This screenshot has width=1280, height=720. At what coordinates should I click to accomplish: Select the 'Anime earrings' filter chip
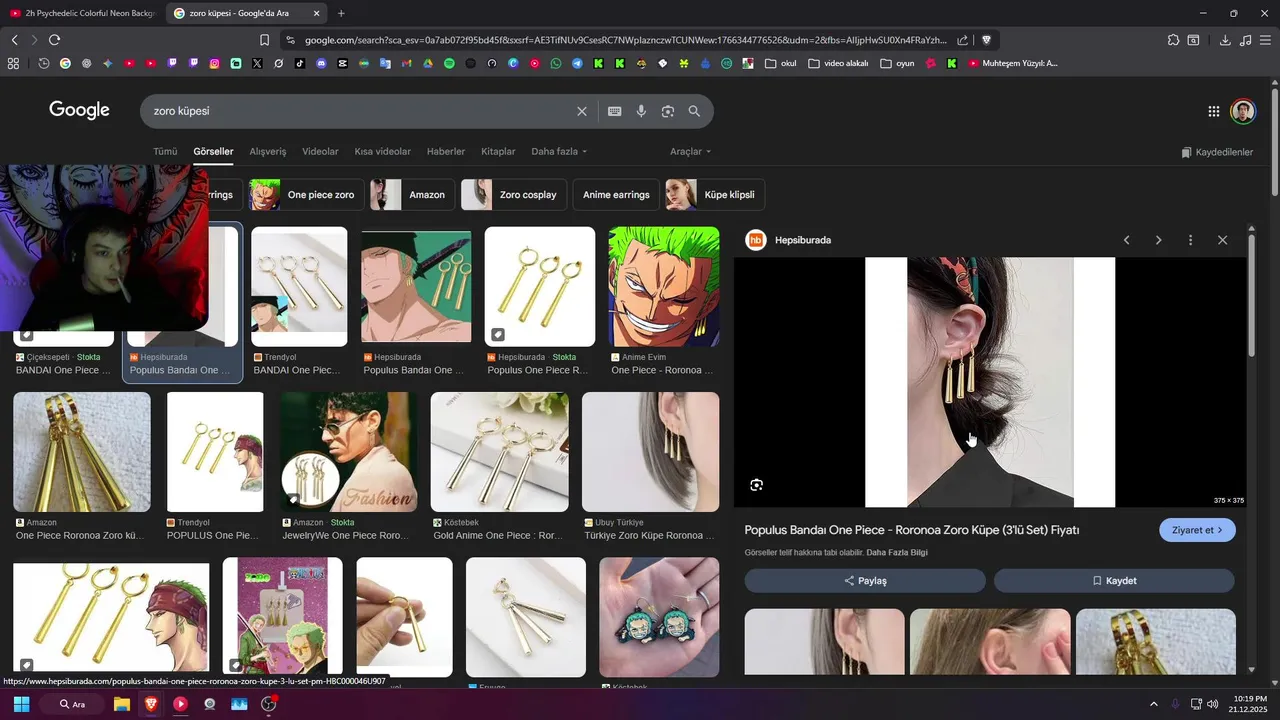coord(616,194)
